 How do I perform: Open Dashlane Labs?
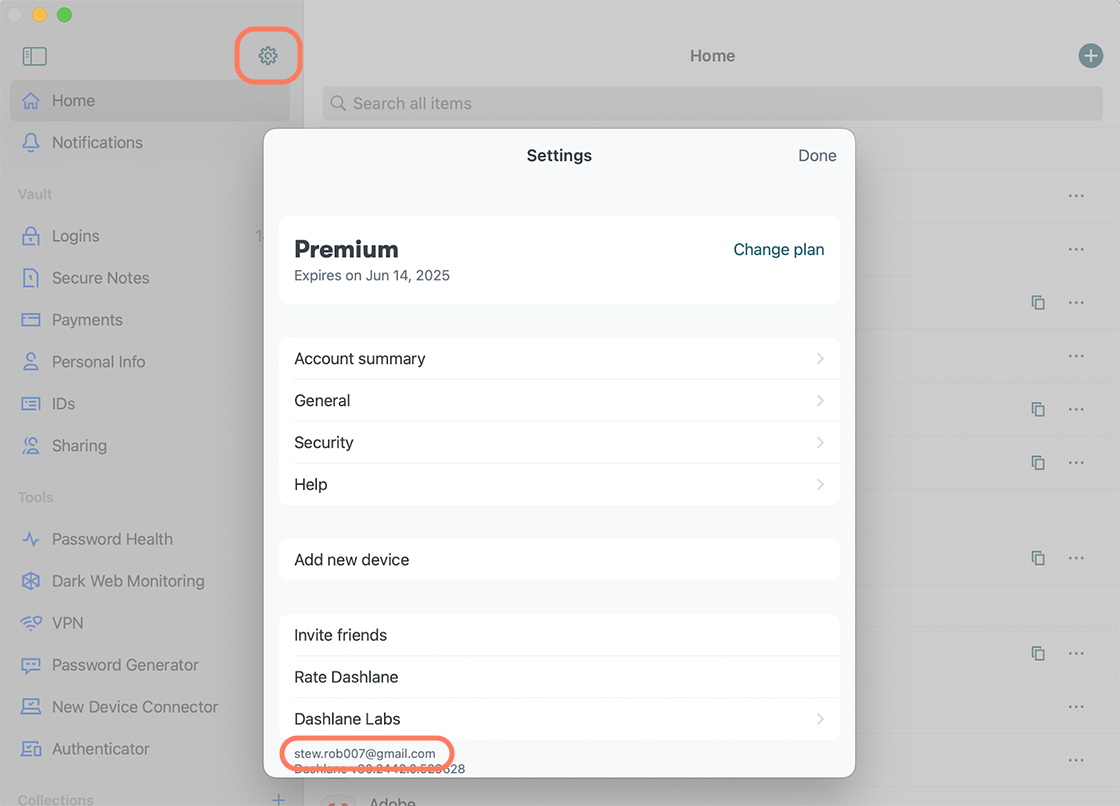558,719
